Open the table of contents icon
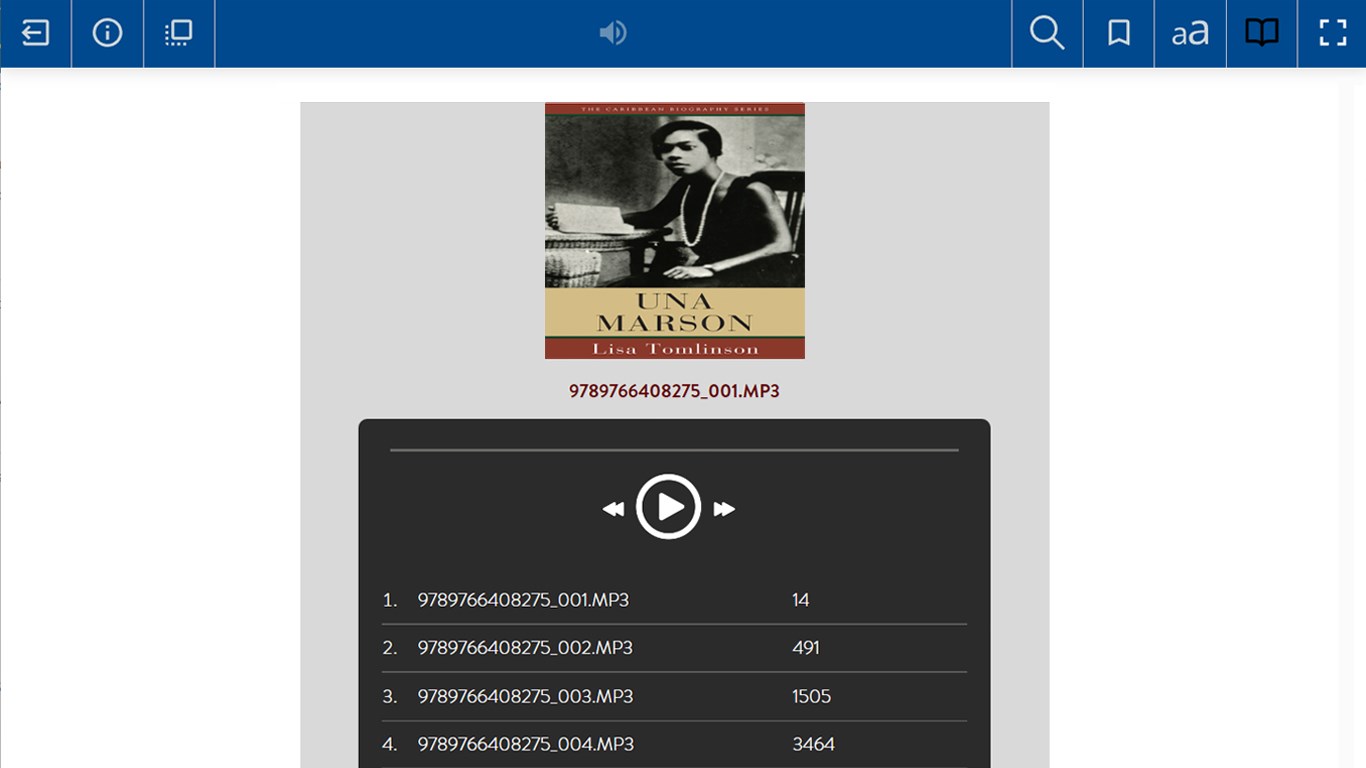1366x768 pixels. tap(178, 33)
